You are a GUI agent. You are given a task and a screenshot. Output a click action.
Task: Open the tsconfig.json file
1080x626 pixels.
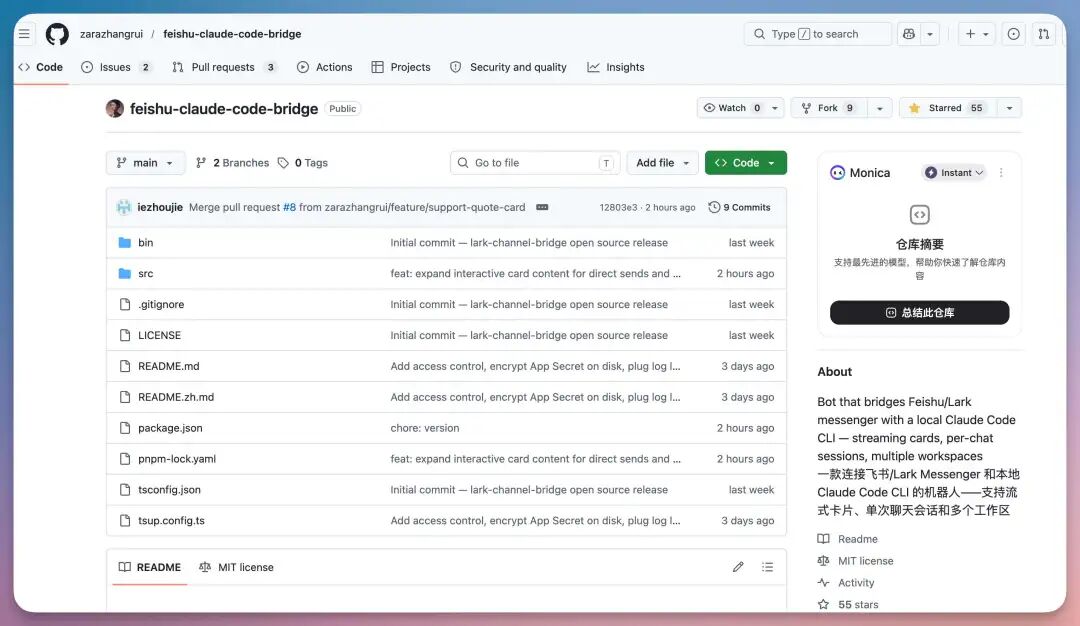pos(169,490)
